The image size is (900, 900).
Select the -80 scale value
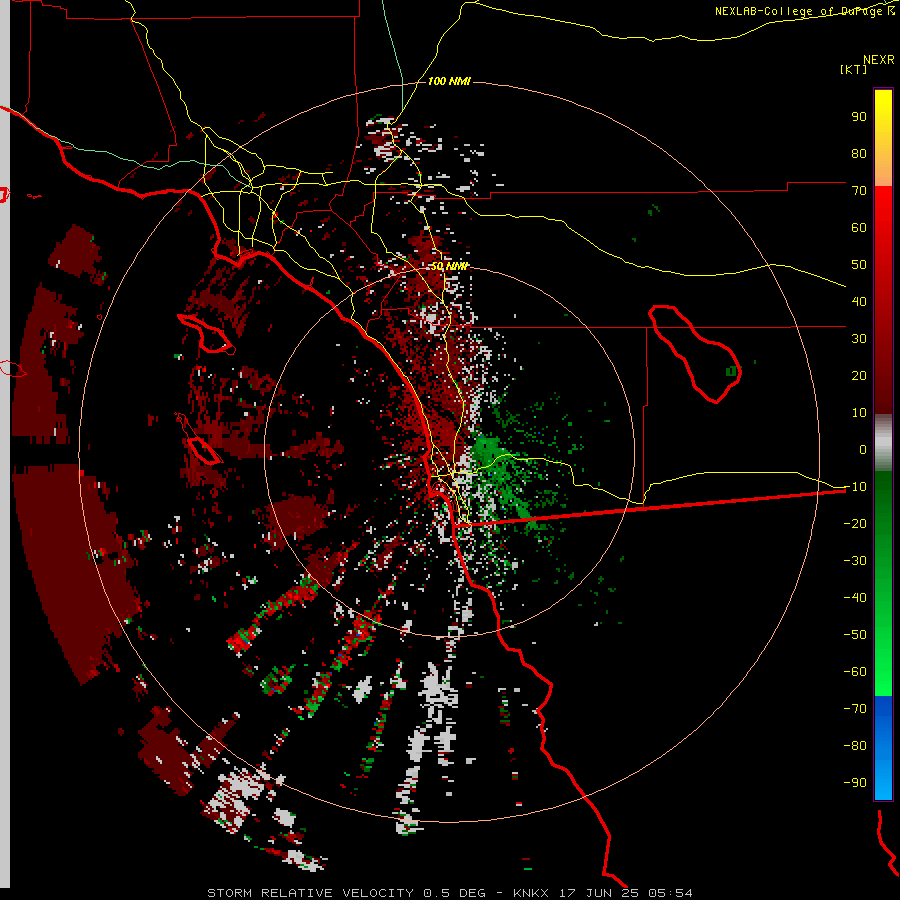(855, 746)
